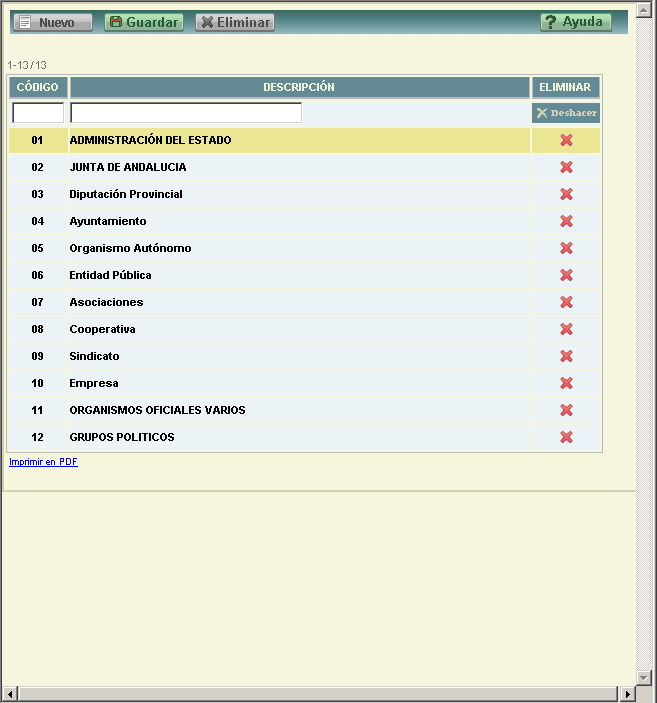Image resolution: width=657 pixels, height=703 pixels.
Task: Remove the Cooperativa row using its red X
Action: 566,329
